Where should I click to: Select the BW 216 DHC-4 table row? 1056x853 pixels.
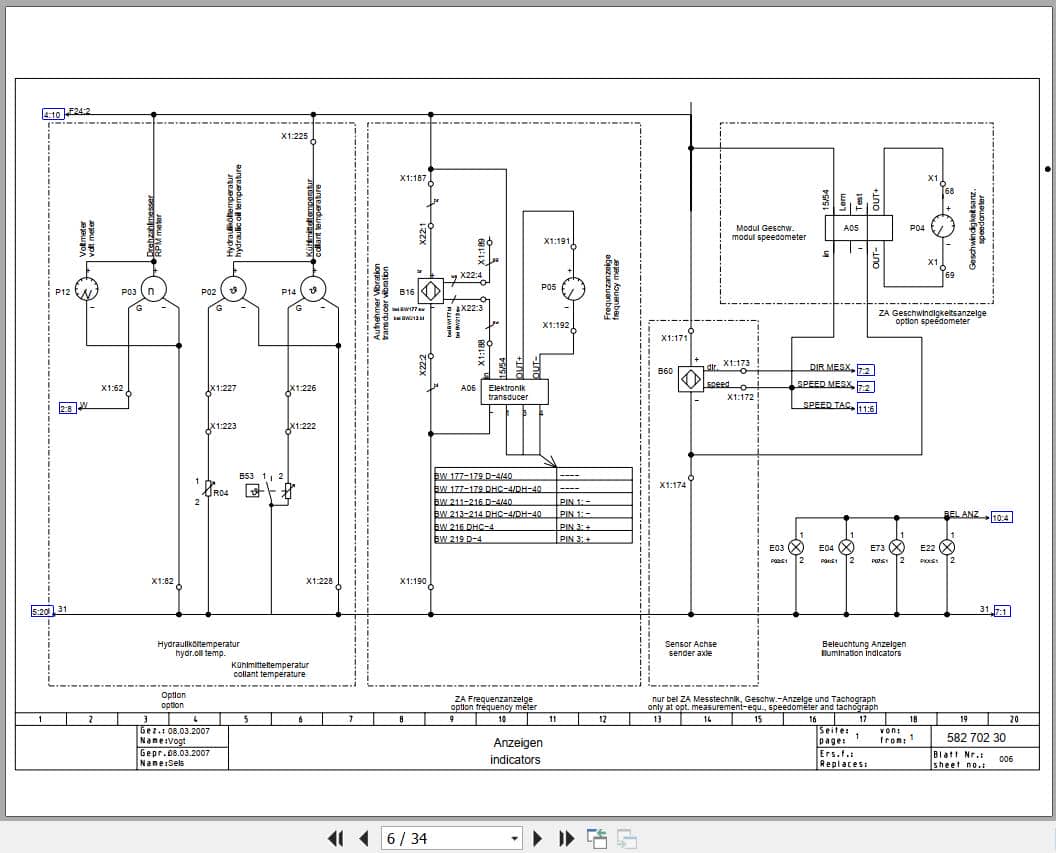click(533, 526)
